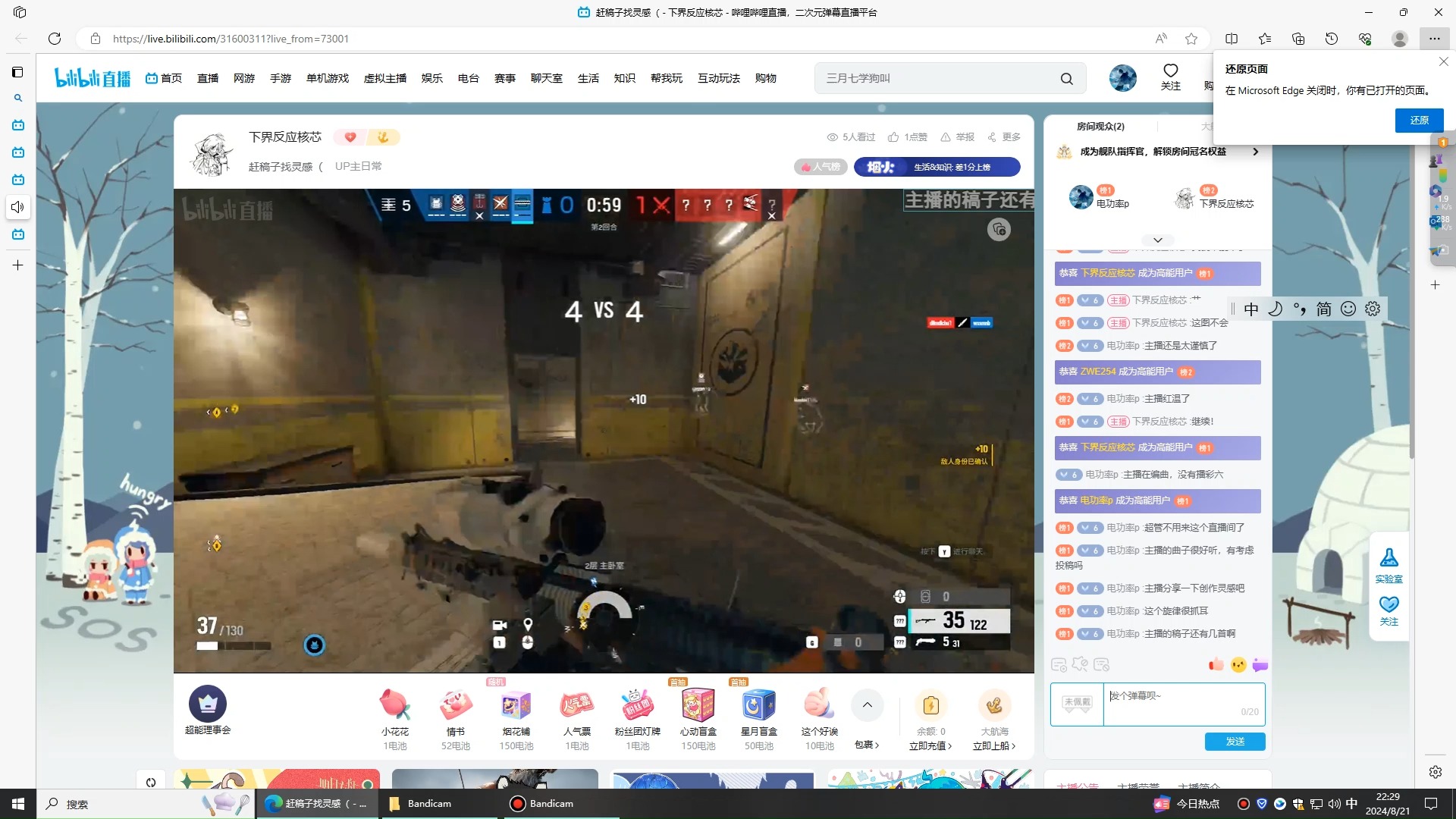Image resolution: width=1456 pixels, height=819 pixels.
Task: Open the 聊天室 nav item
Action: click(x=547, y=78)
